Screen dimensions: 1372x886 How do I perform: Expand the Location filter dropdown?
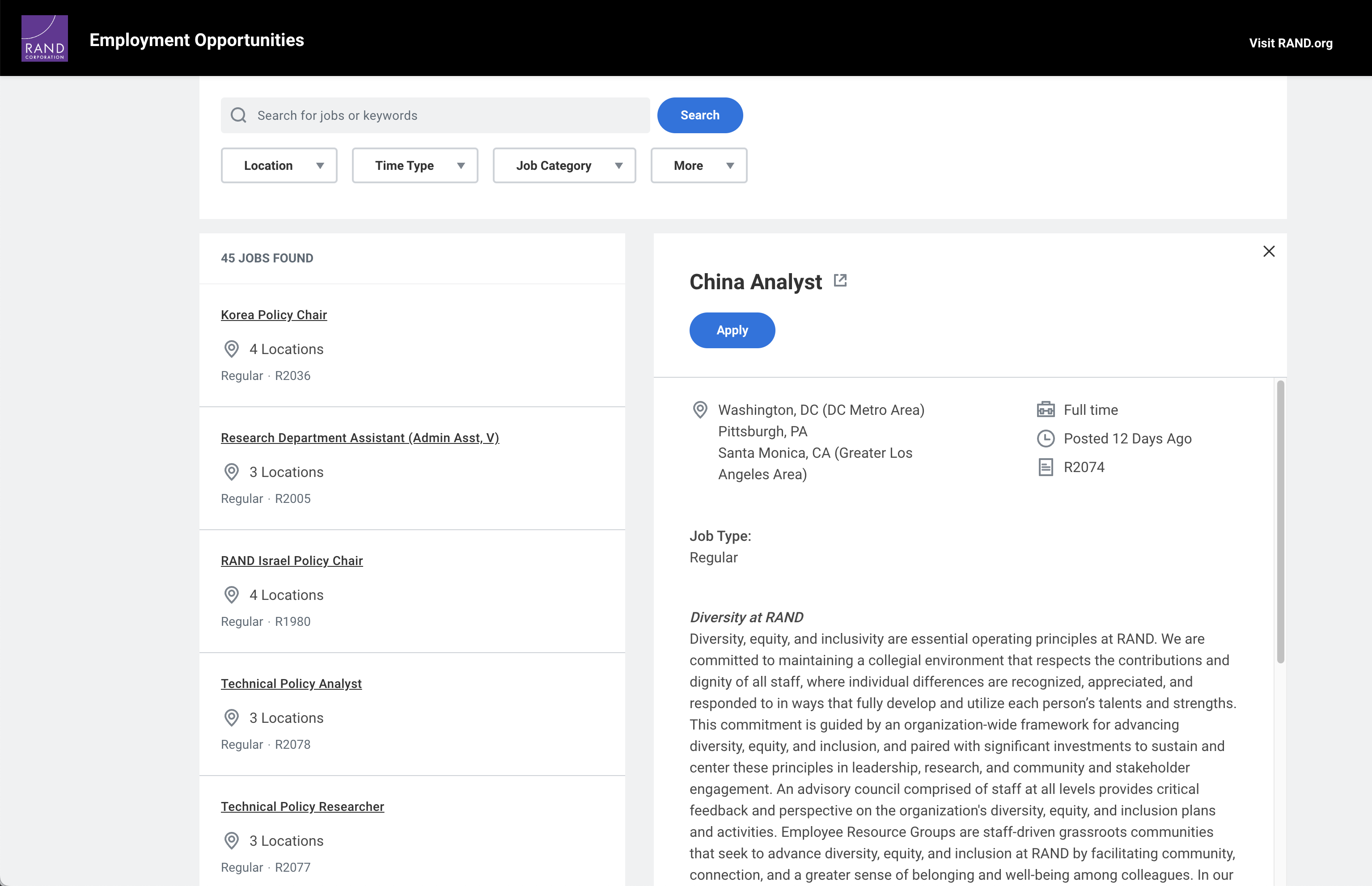click(279, 166)
